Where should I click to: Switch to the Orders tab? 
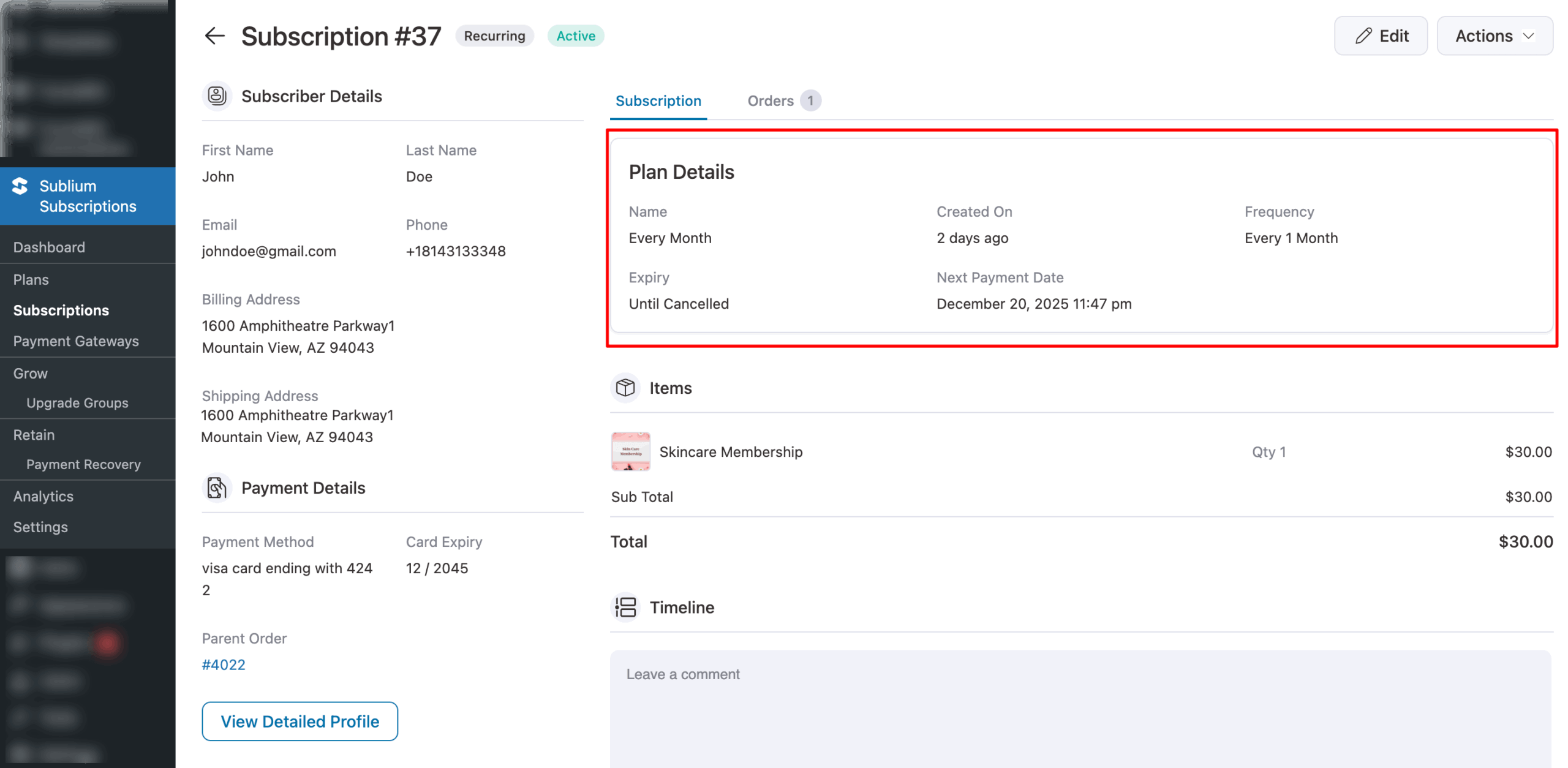(771, 100)
